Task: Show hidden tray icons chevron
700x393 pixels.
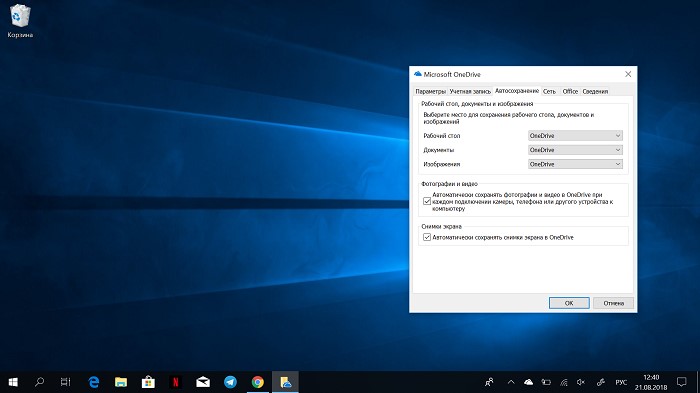Action: point(511,382)
